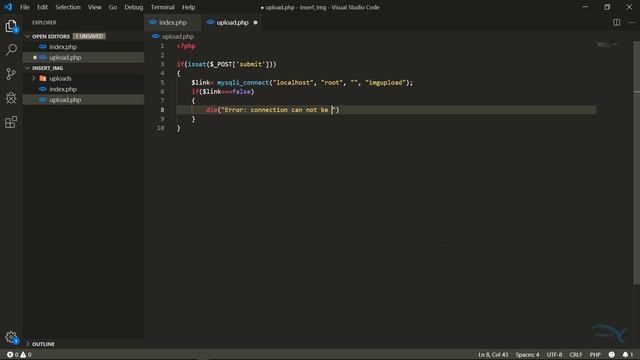This screenshot has height=360, width=640.
Task: Open the Edit menu
Action: [42, 7]
